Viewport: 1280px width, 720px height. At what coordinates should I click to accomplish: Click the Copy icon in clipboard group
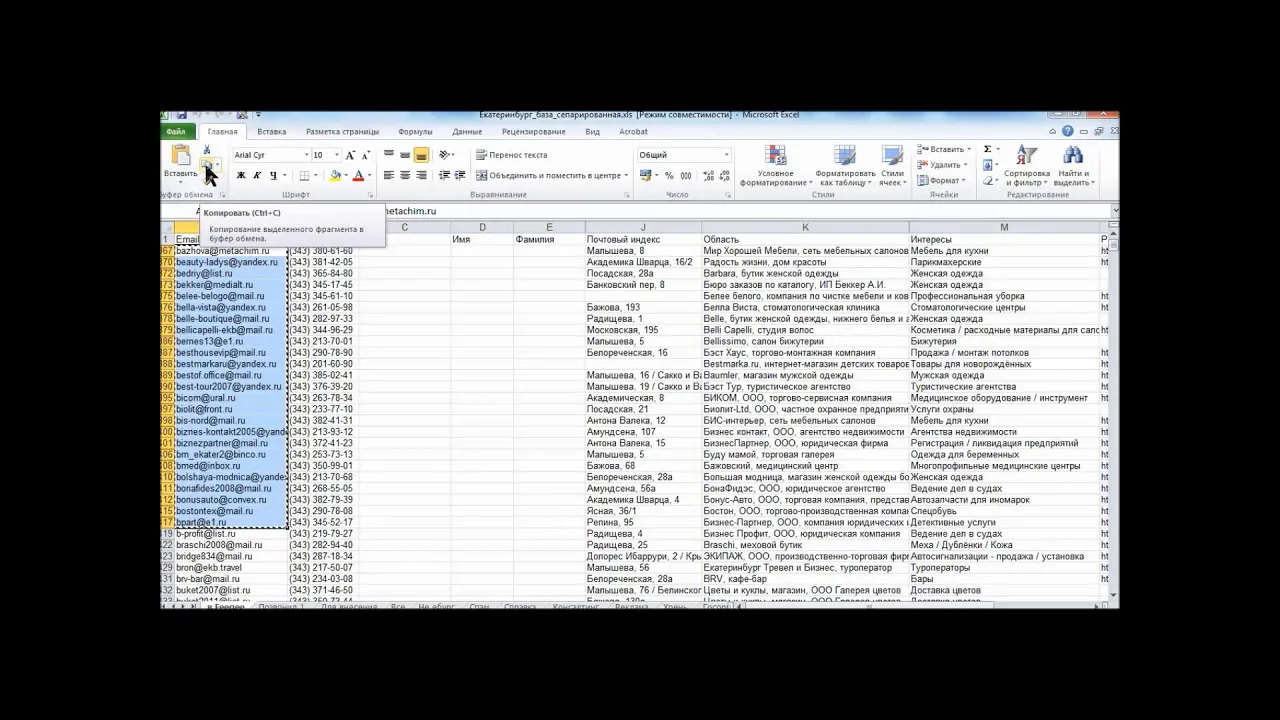coord(207,164)
